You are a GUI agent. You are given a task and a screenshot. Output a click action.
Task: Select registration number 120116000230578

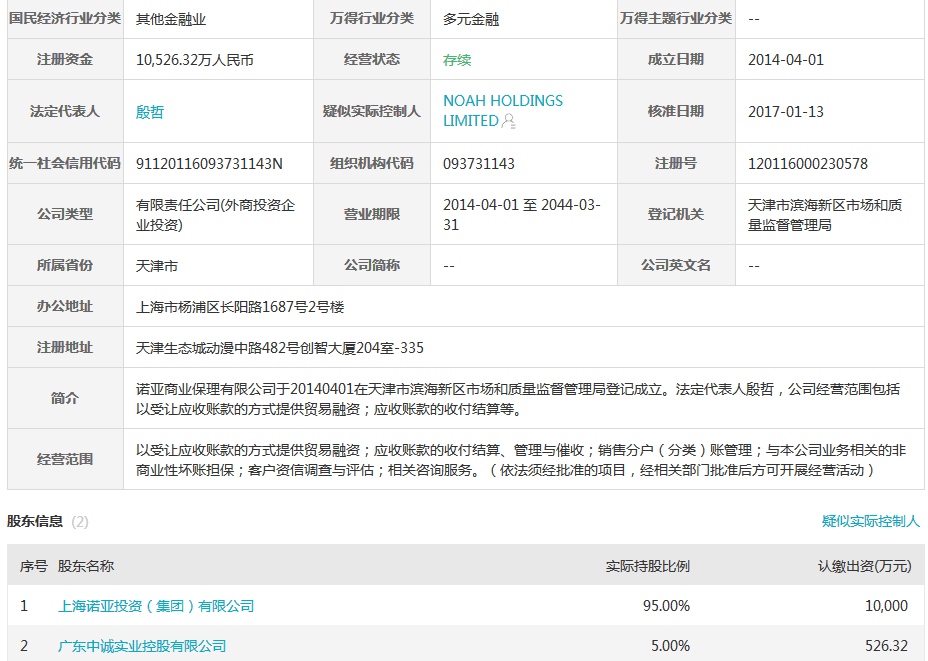808,164
